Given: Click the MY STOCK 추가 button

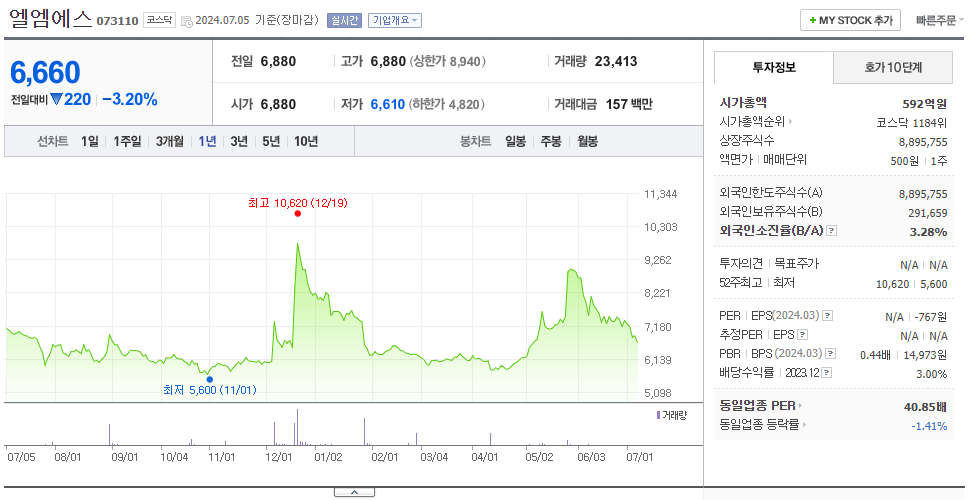Looking at the screenshot, I should [x=851, y=20].
